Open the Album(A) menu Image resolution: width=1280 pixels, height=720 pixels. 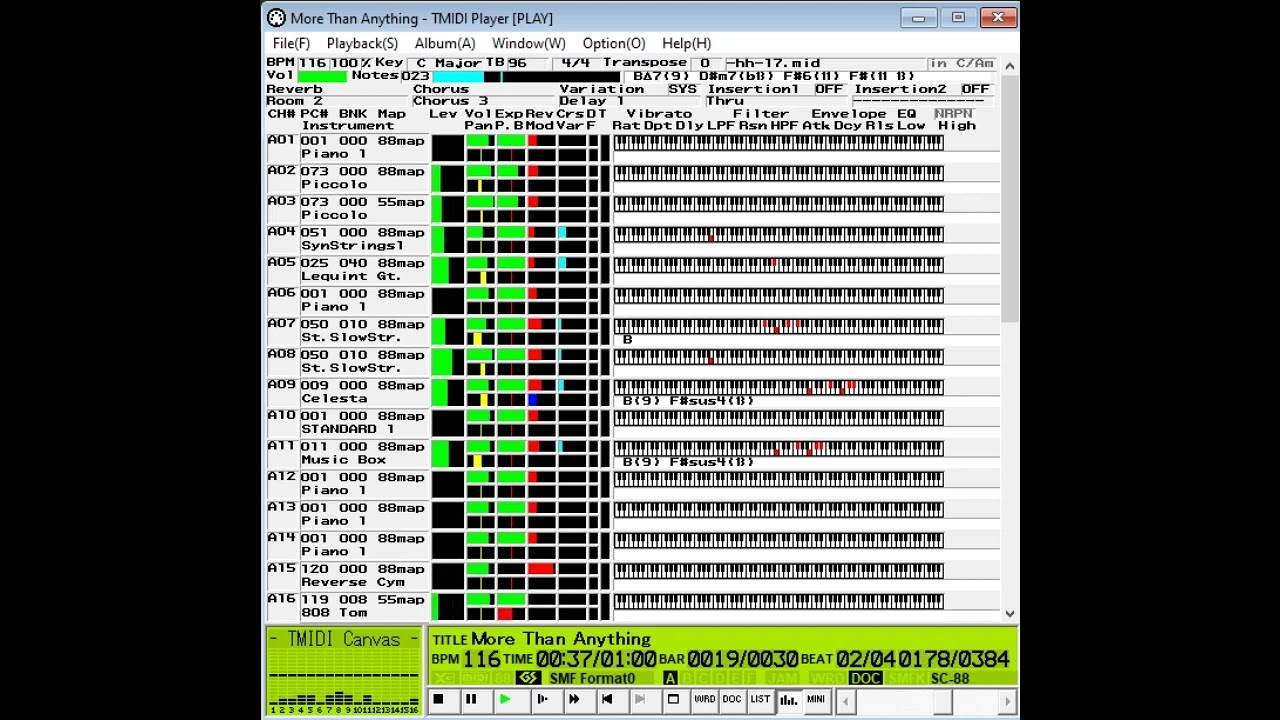click(x=445, y=44)
